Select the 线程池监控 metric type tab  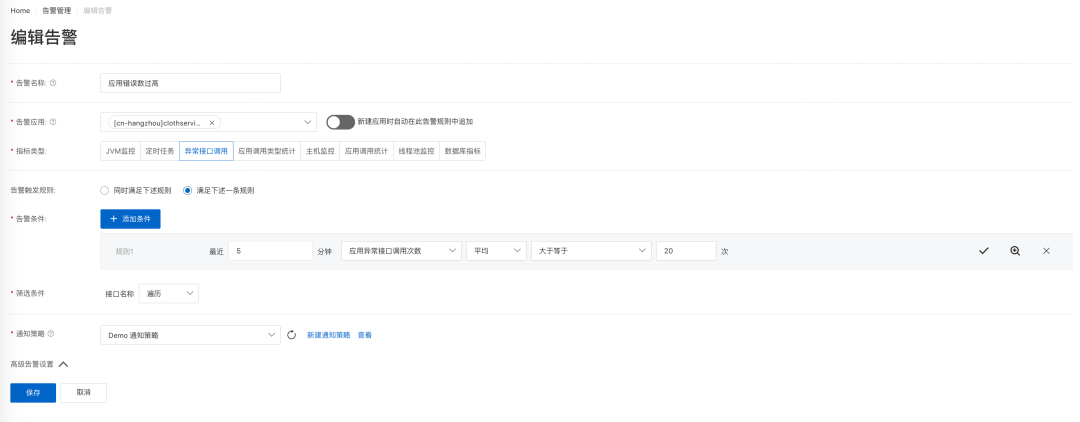[x=416, y=151]
